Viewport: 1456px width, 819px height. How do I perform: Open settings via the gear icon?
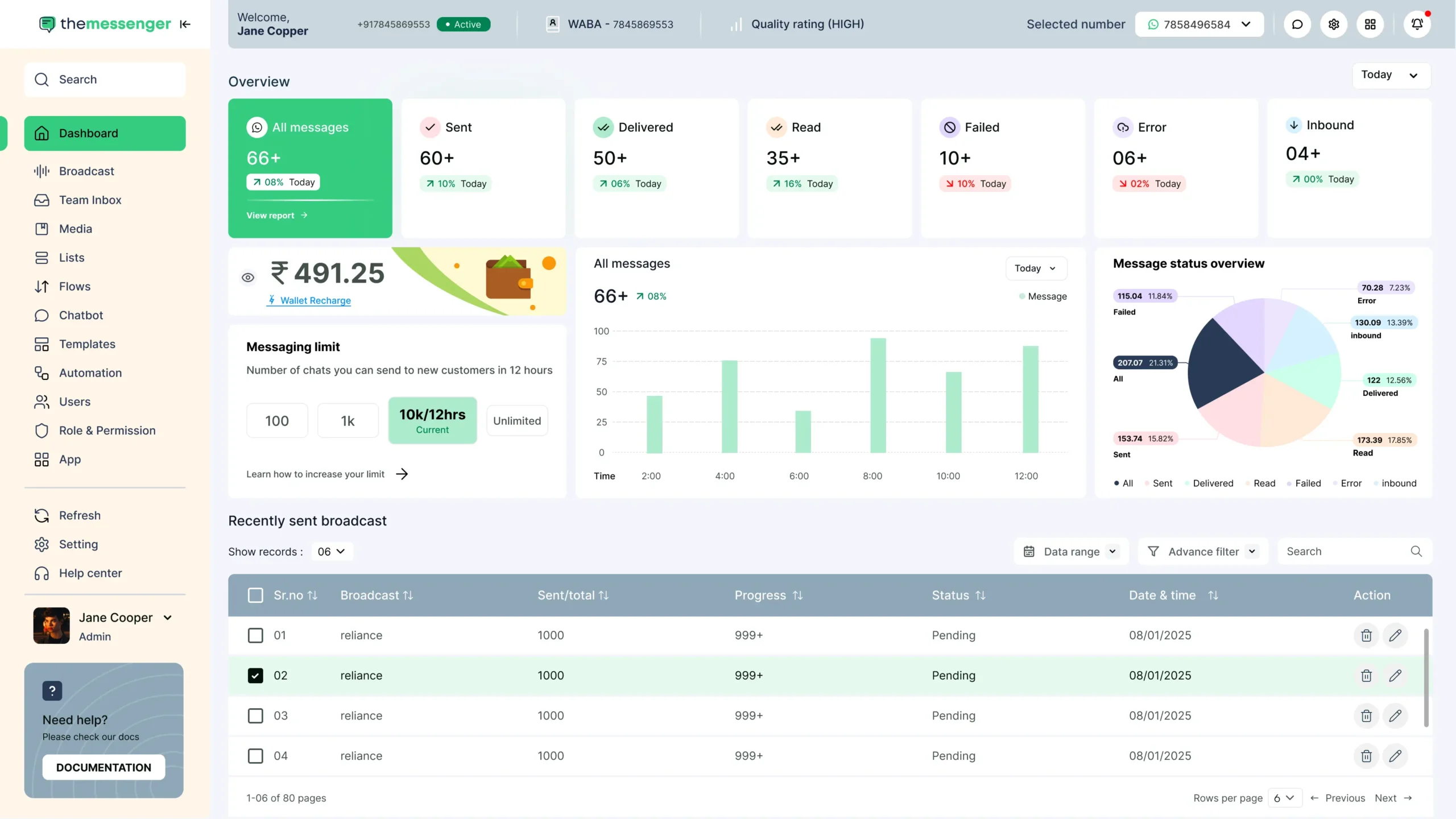[1334, 24]
